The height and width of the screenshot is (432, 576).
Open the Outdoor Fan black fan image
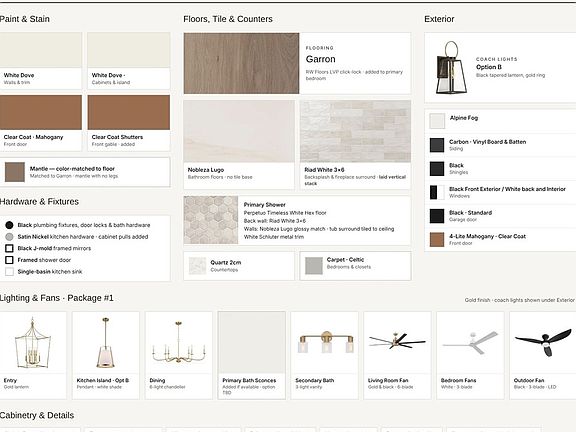pyautogui.click(x=543, y=343)
